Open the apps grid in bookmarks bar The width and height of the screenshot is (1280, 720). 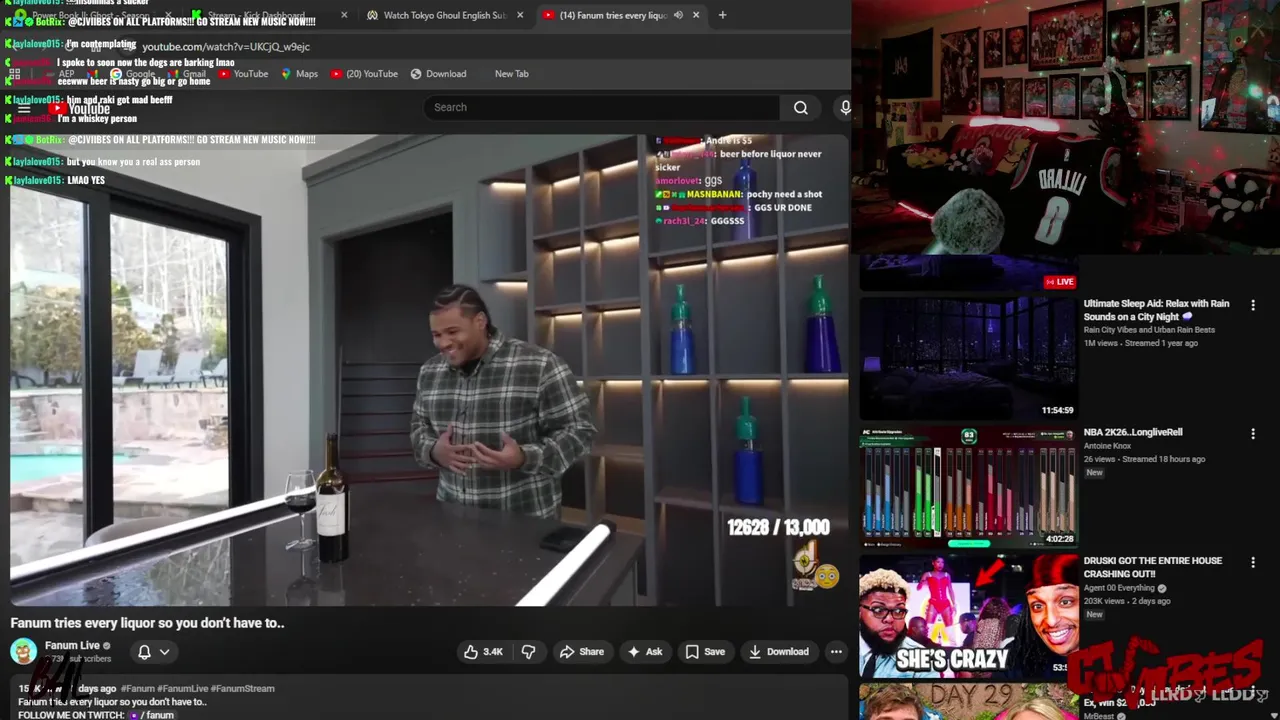pyautogui.click(x=15, y=74)
